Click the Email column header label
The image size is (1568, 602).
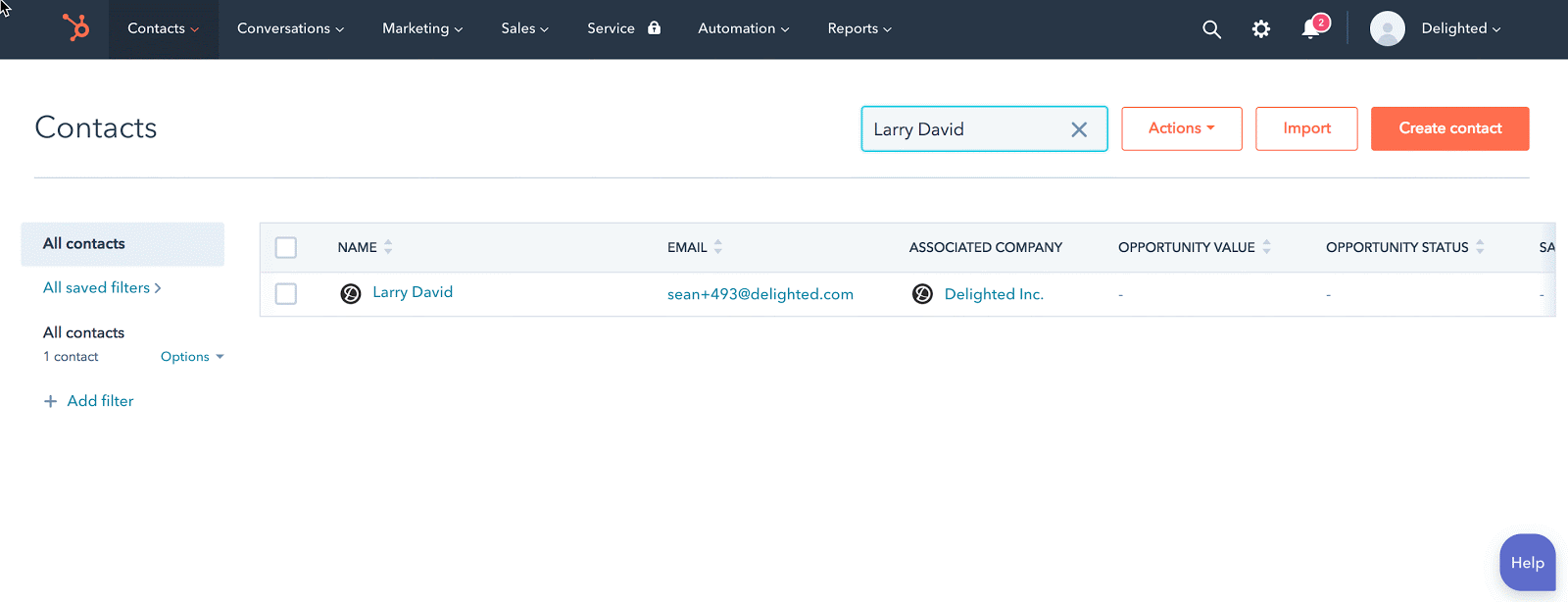point(687,247)
